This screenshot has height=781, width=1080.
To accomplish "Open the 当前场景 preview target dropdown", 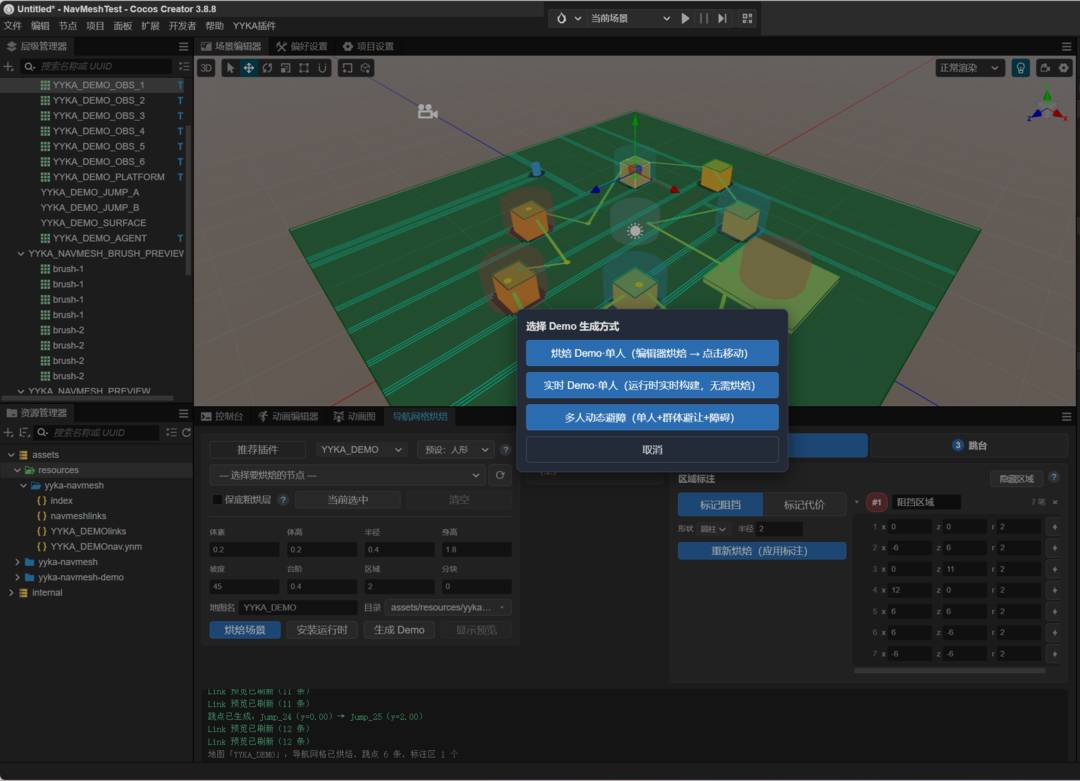I will coord(630,19).
